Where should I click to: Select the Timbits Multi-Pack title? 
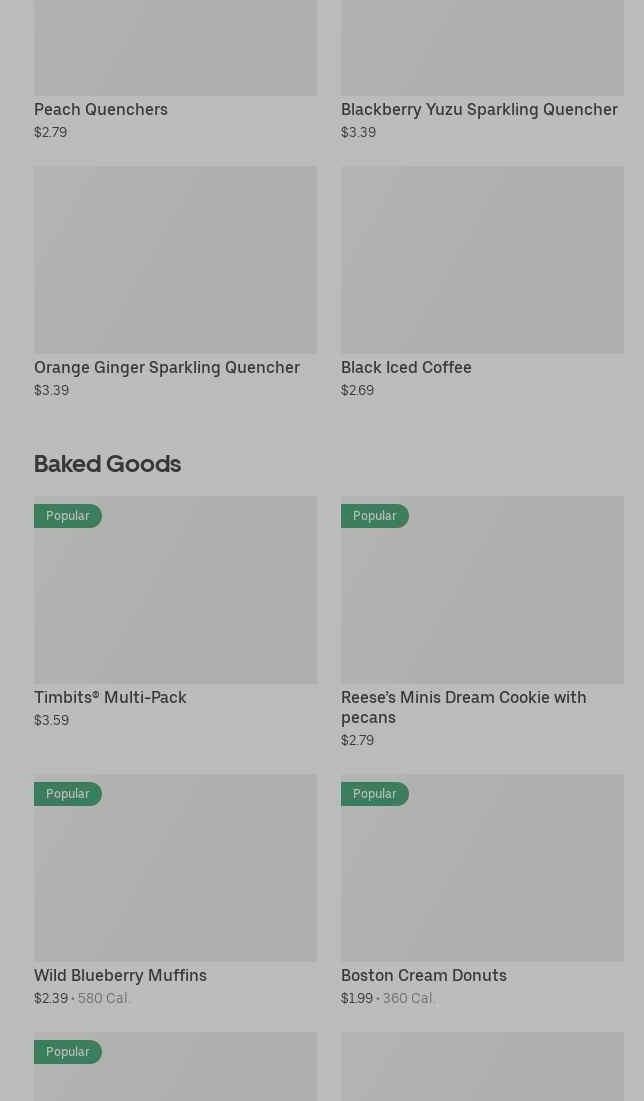click(x=110, y=697)
